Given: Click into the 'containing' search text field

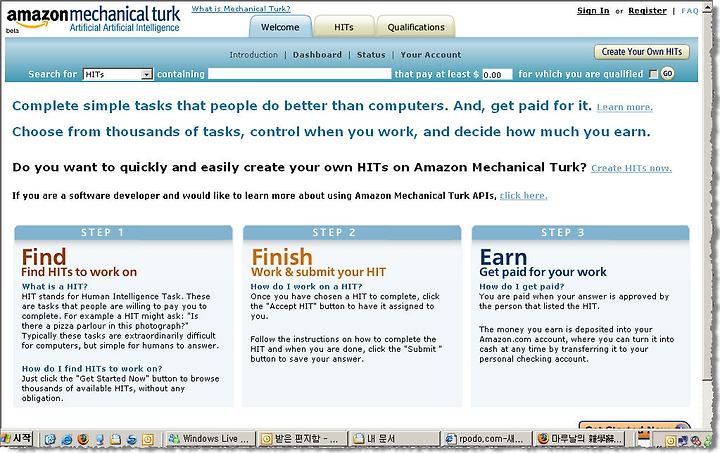Looking at the screenshot, I should point(299,74).
